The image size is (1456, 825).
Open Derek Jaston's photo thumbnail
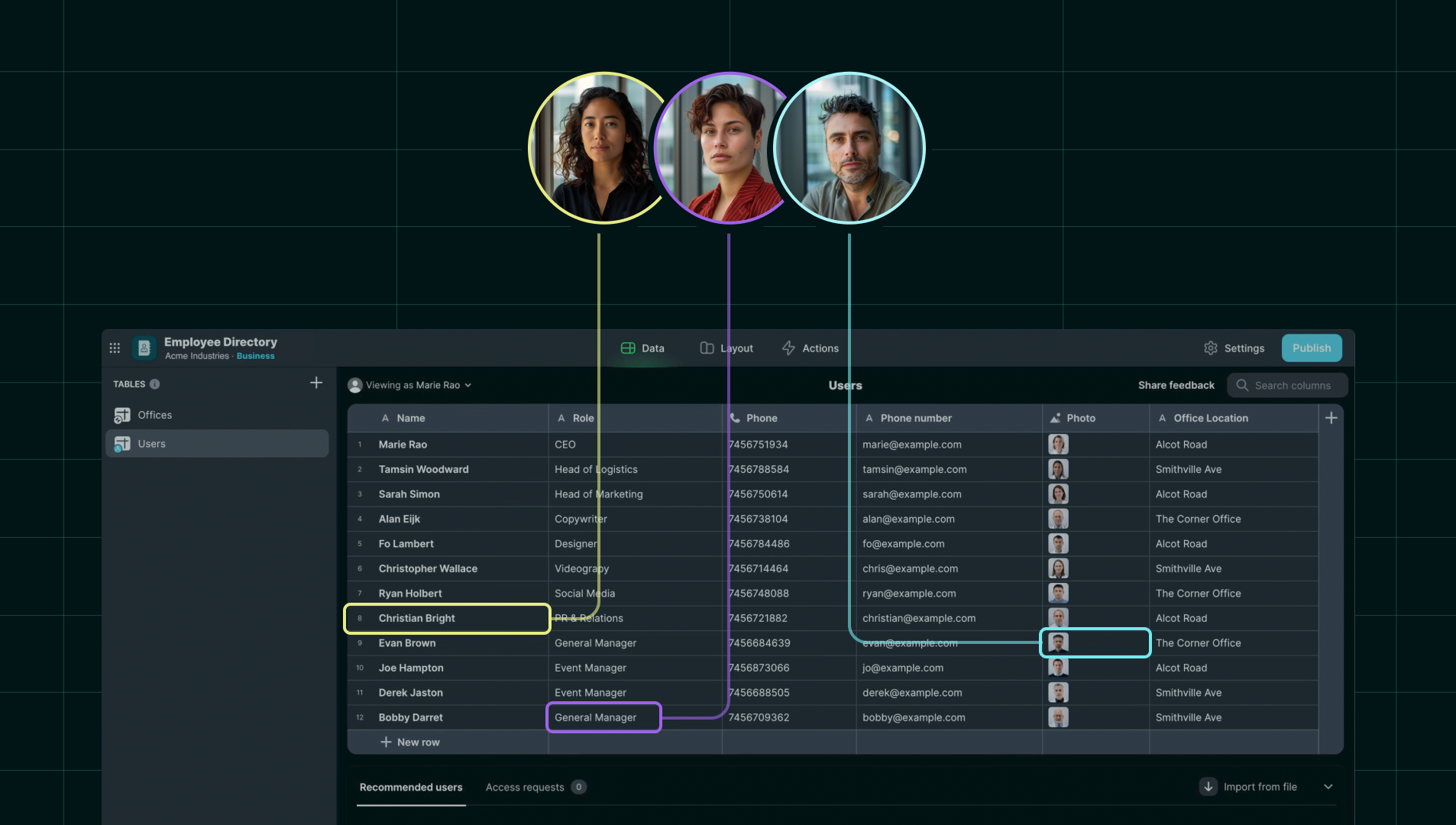tap(1058, 693)
